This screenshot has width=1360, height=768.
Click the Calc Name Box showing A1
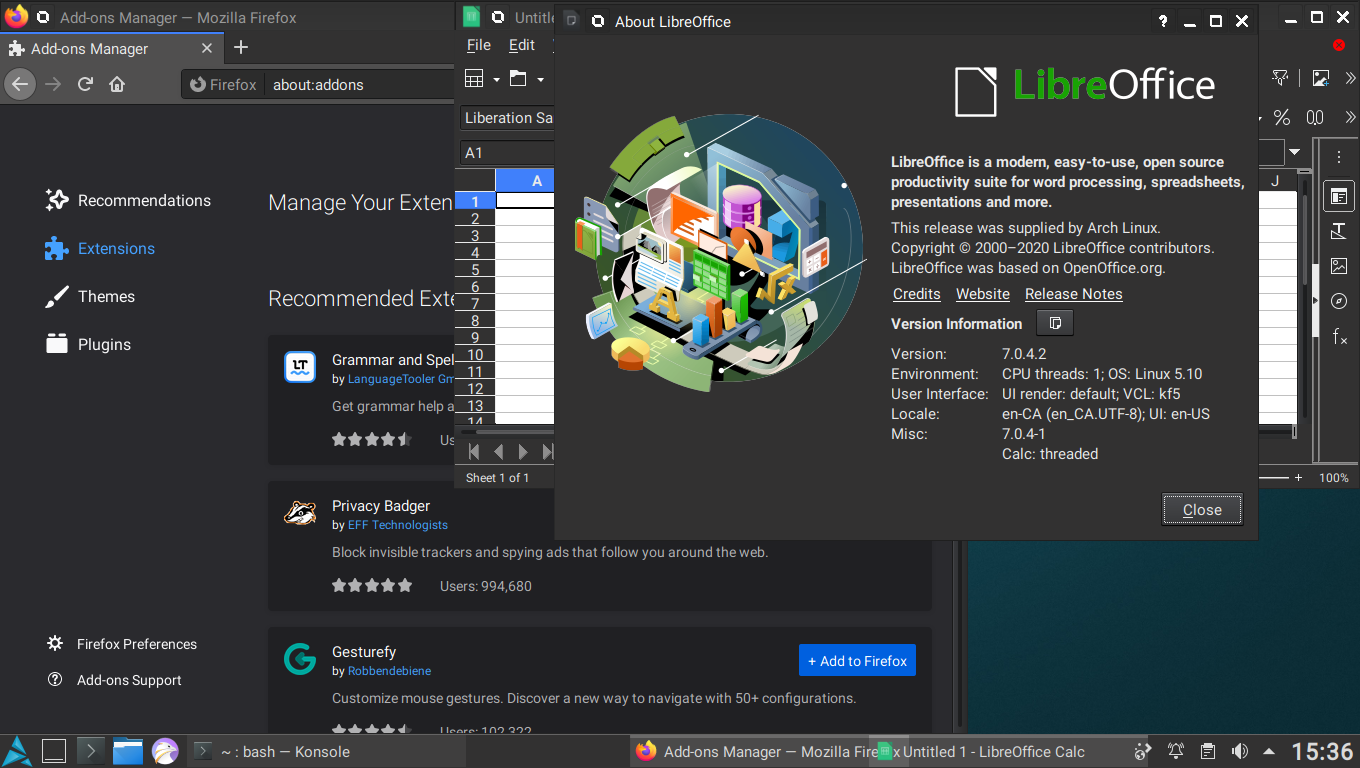(507, 152)
